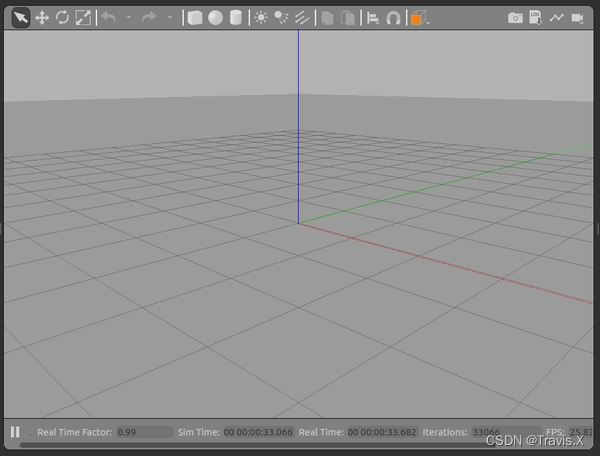Viewport: 600px width, 456px height.
Task: Change view angle with orange cube
Action: 418,18
